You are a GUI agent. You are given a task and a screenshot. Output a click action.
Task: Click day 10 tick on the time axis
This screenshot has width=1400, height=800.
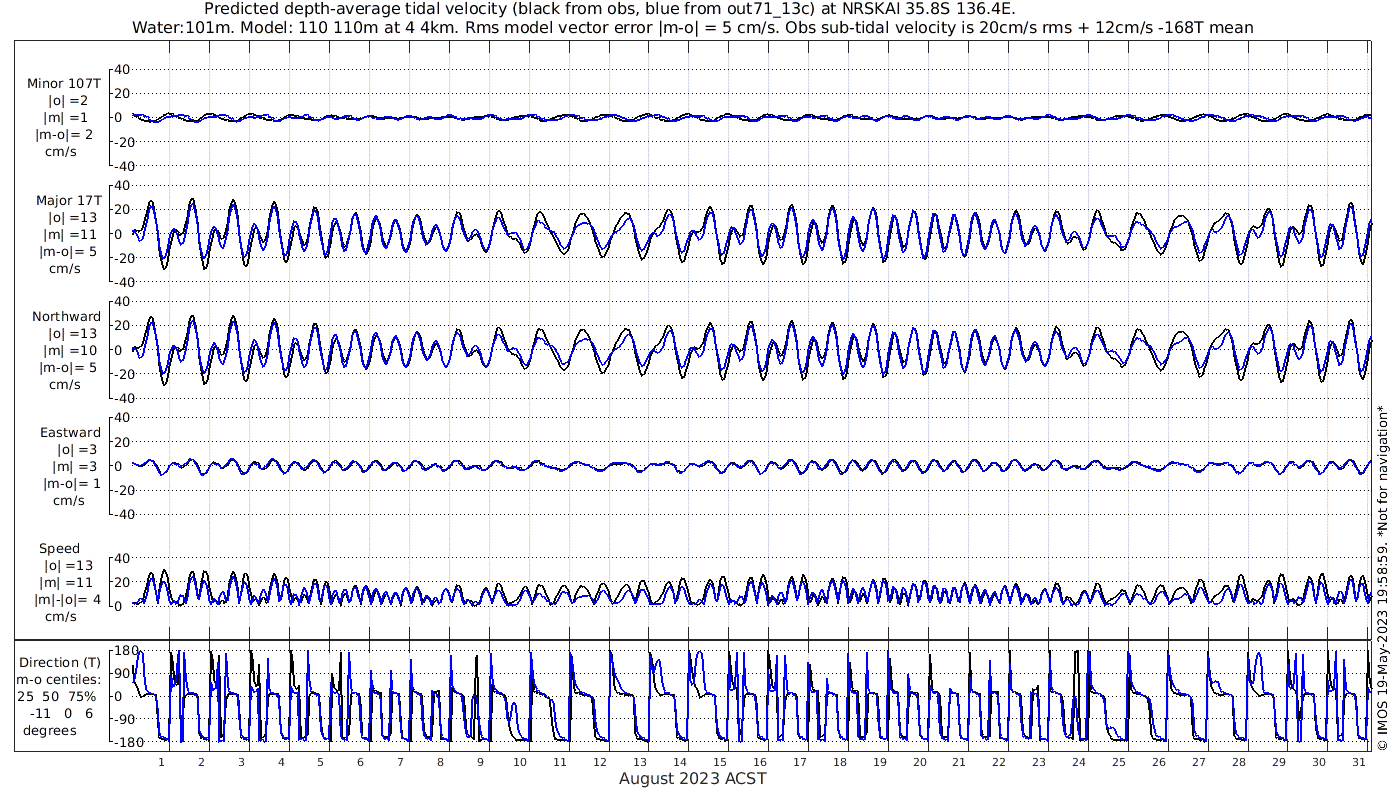point(520,762)
